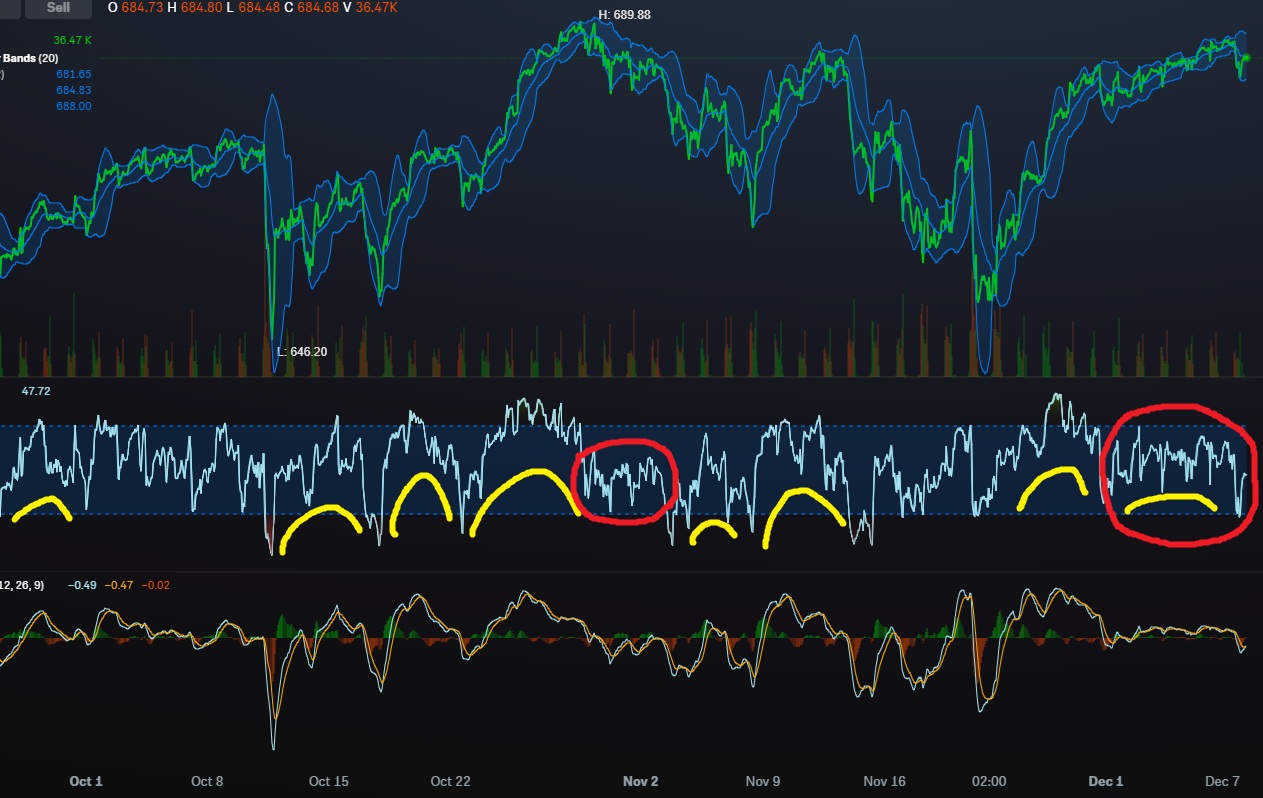Click the Oct 8 date label
The image size is (1263, 798).
[207, 781]
